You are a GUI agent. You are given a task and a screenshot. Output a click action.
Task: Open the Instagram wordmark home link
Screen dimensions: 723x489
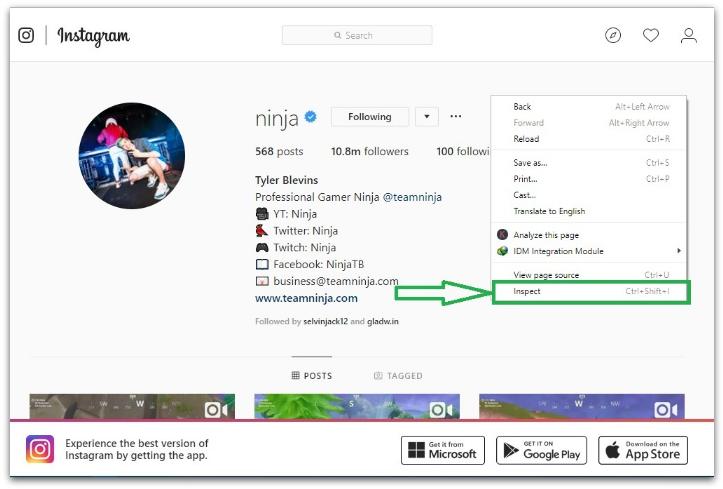pos(93,36)
